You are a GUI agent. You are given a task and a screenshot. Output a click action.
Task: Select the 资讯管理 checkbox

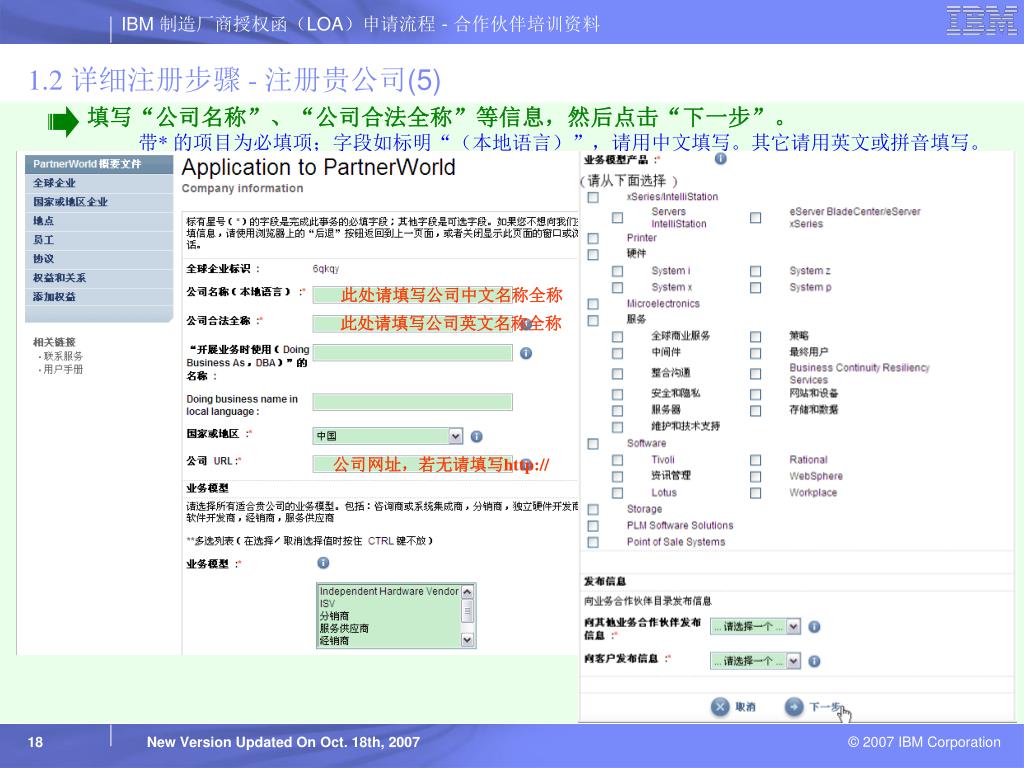617,476
